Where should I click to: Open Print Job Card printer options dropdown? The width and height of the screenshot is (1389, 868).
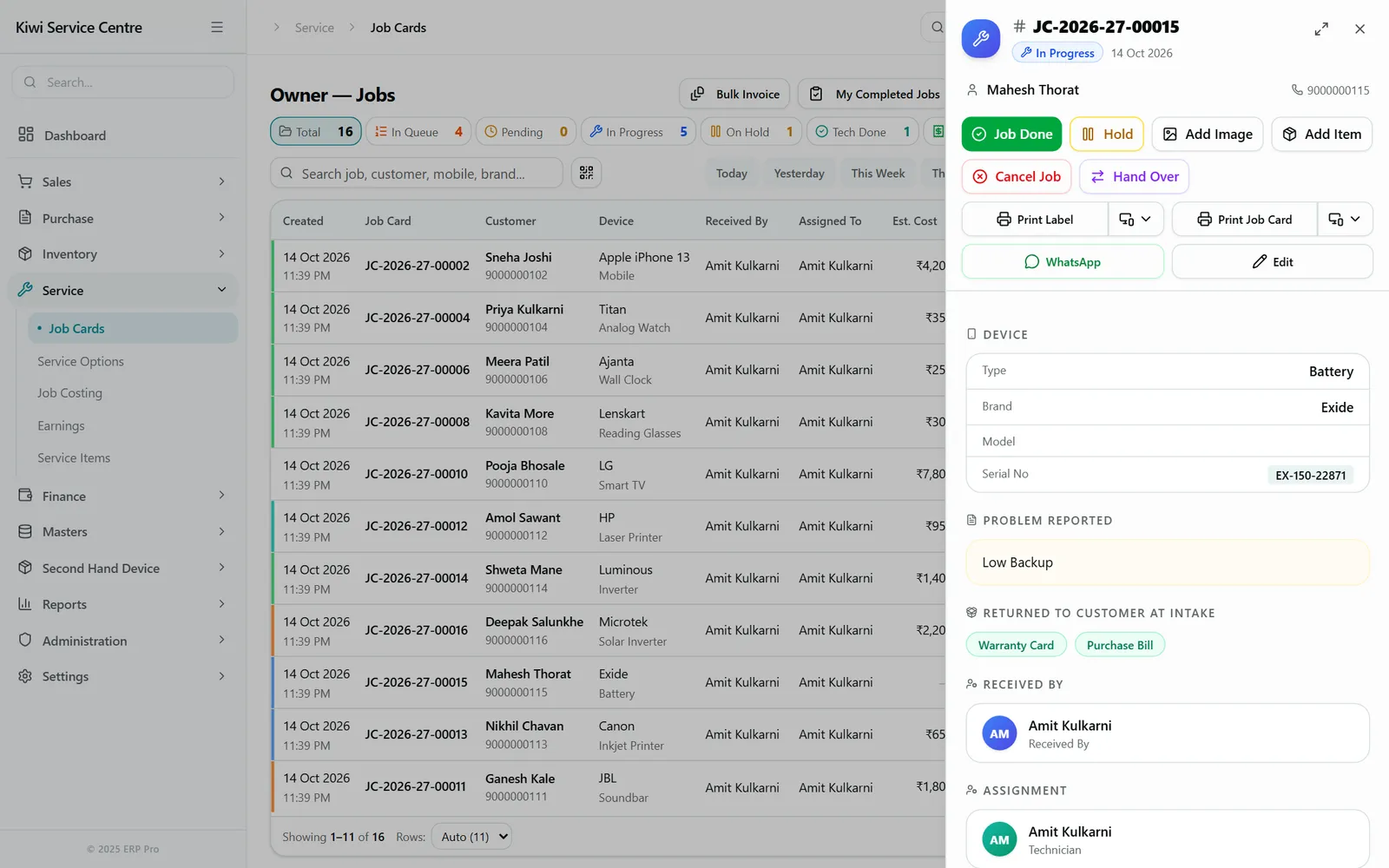pyautogui.click(x=1345, y=220)
